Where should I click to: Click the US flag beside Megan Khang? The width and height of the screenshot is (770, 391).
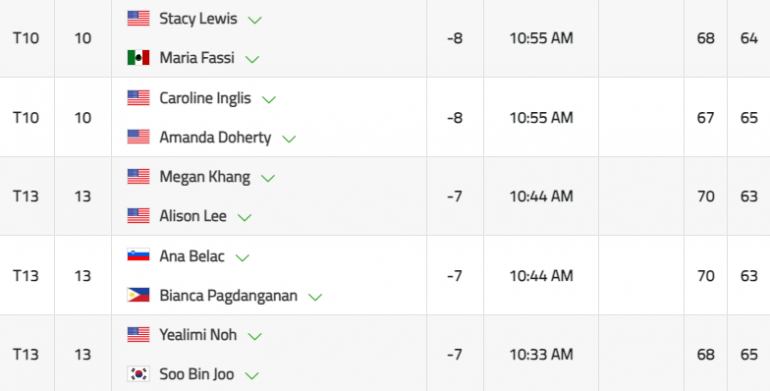pos(138,177)
